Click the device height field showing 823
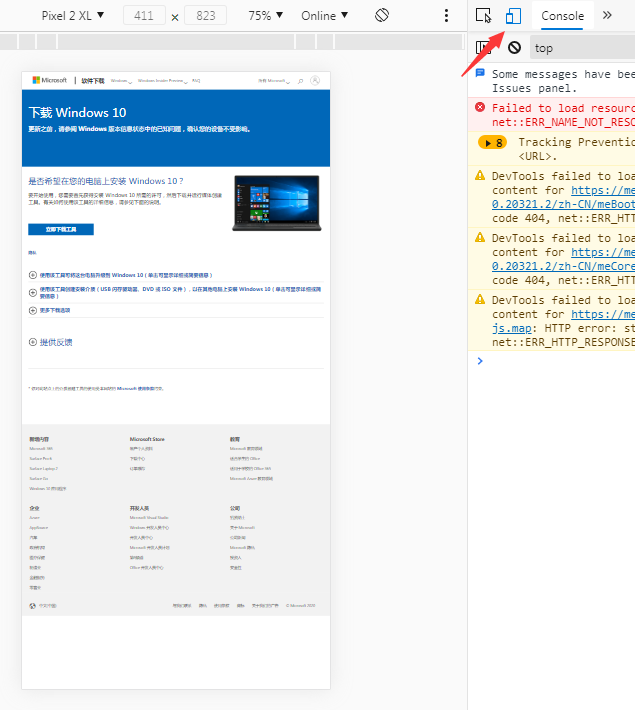Image resolution: width=635 pixels, height=710 pixels. coord(205,16)
